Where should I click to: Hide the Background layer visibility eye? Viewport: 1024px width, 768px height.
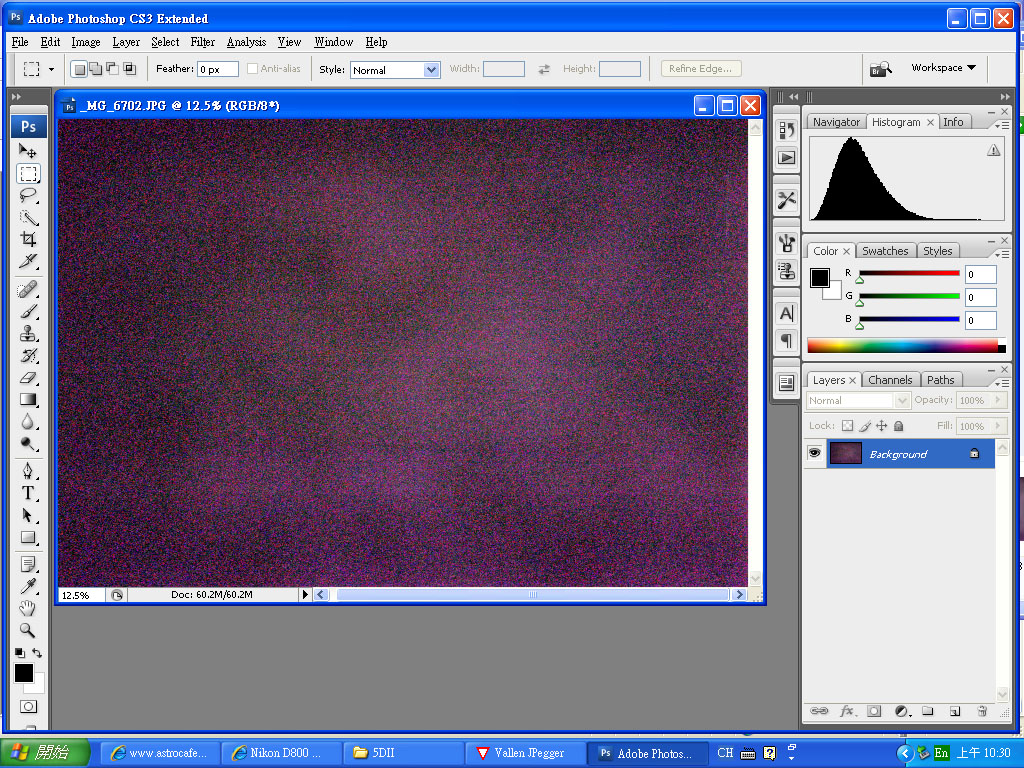tap(815, 454)
